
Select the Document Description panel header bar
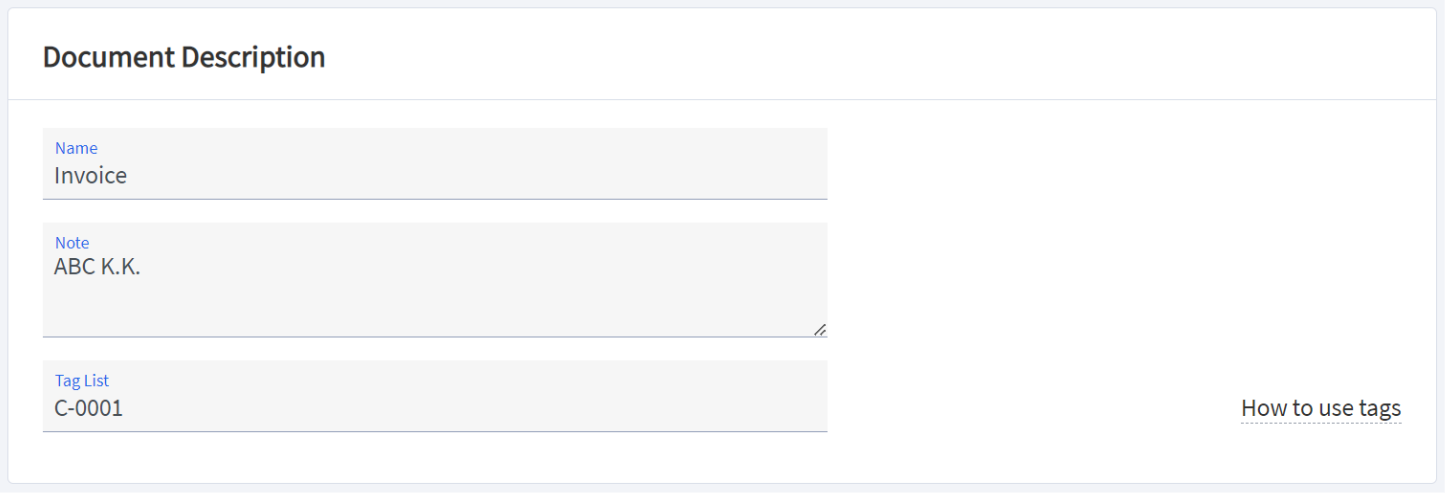(x=722, y=55)
